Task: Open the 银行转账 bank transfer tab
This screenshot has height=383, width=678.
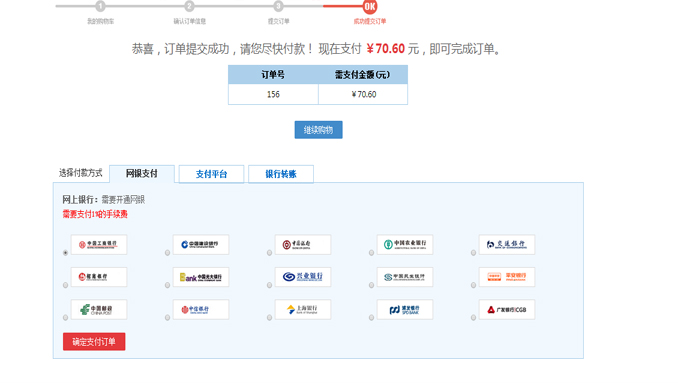Action: click(x=281, y=174)
